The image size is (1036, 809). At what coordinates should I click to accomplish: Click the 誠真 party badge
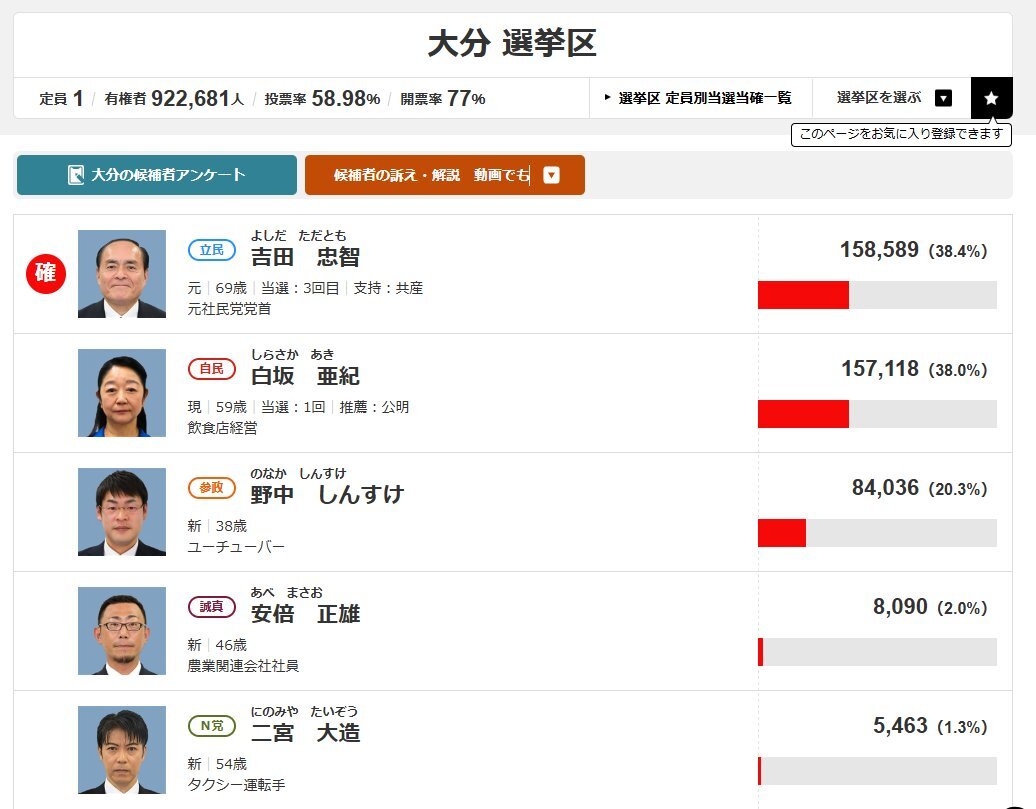tap(211, 607)
